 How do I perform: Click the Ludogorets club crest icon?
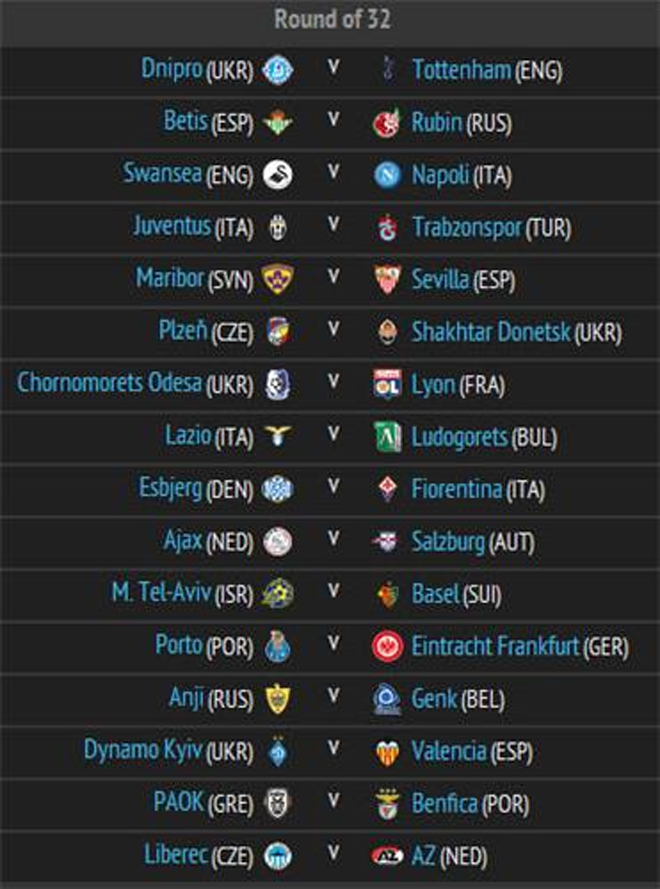coord(386,437)
